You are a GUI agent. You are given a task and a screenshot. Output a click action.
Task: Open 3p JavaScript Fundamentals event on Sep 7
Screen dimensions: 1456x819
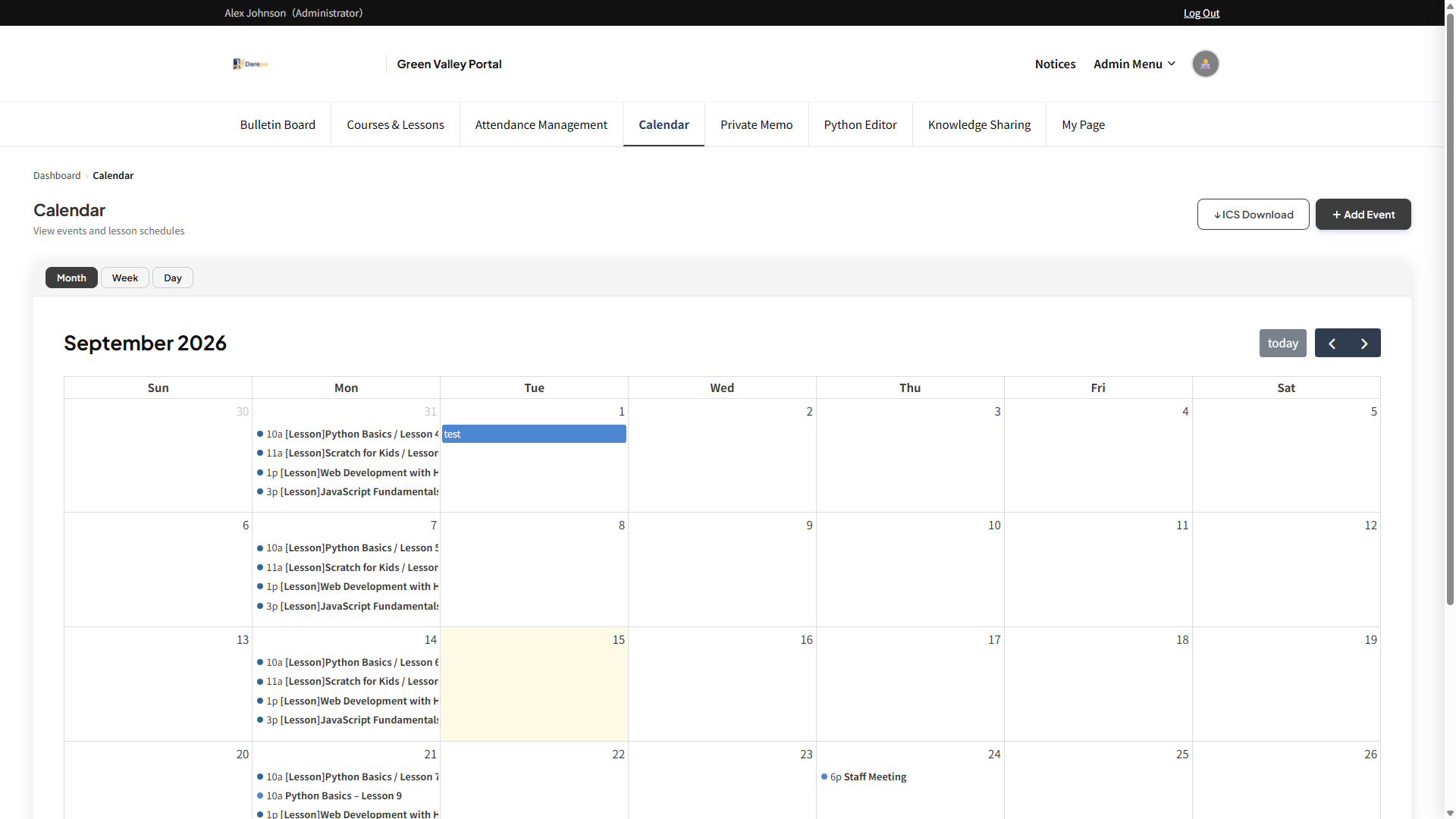(347, 606)
